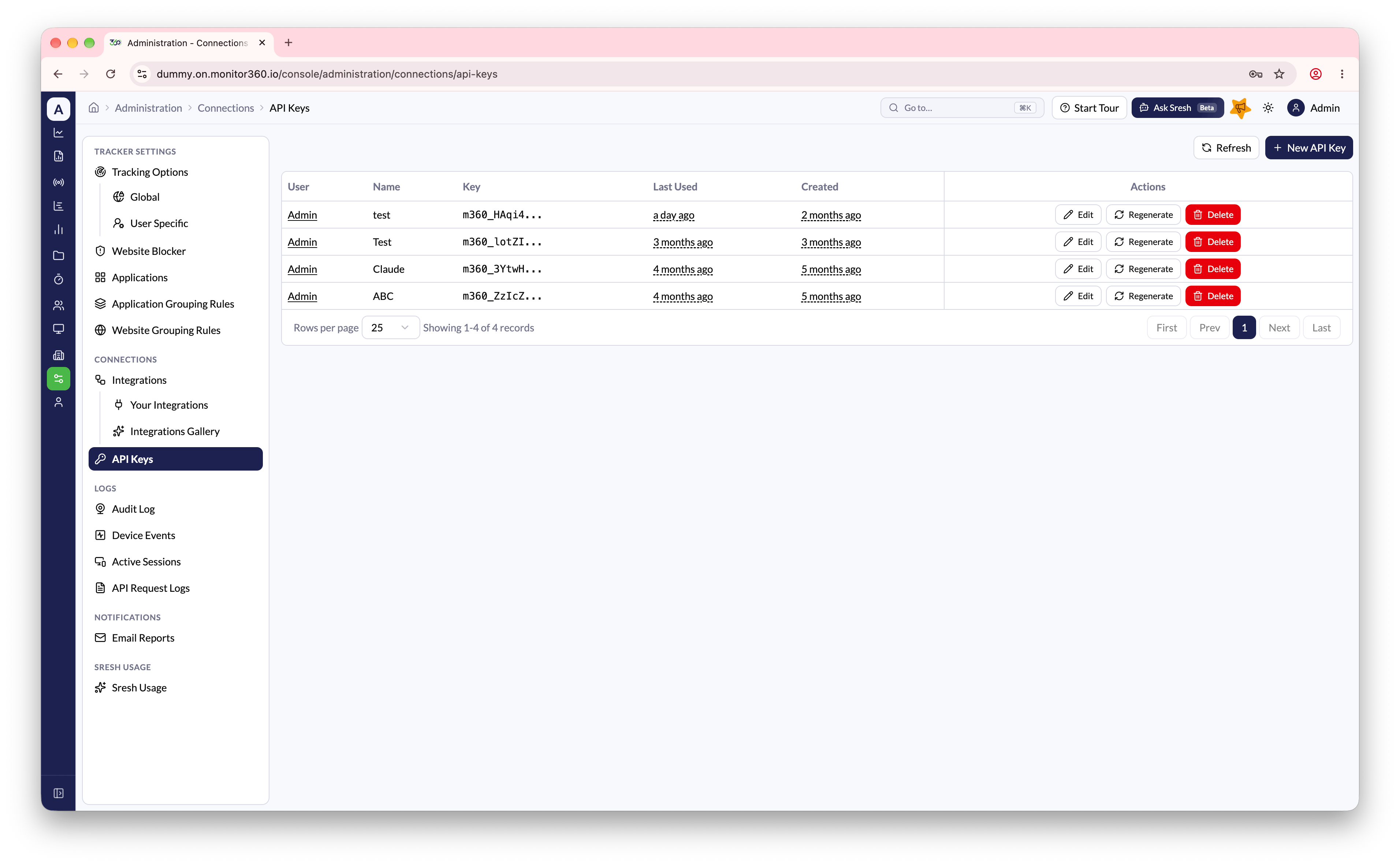Open the users group icon in left rail
Image resolution: width=1400 pixels, height=865 pixels.
(58, 305)
